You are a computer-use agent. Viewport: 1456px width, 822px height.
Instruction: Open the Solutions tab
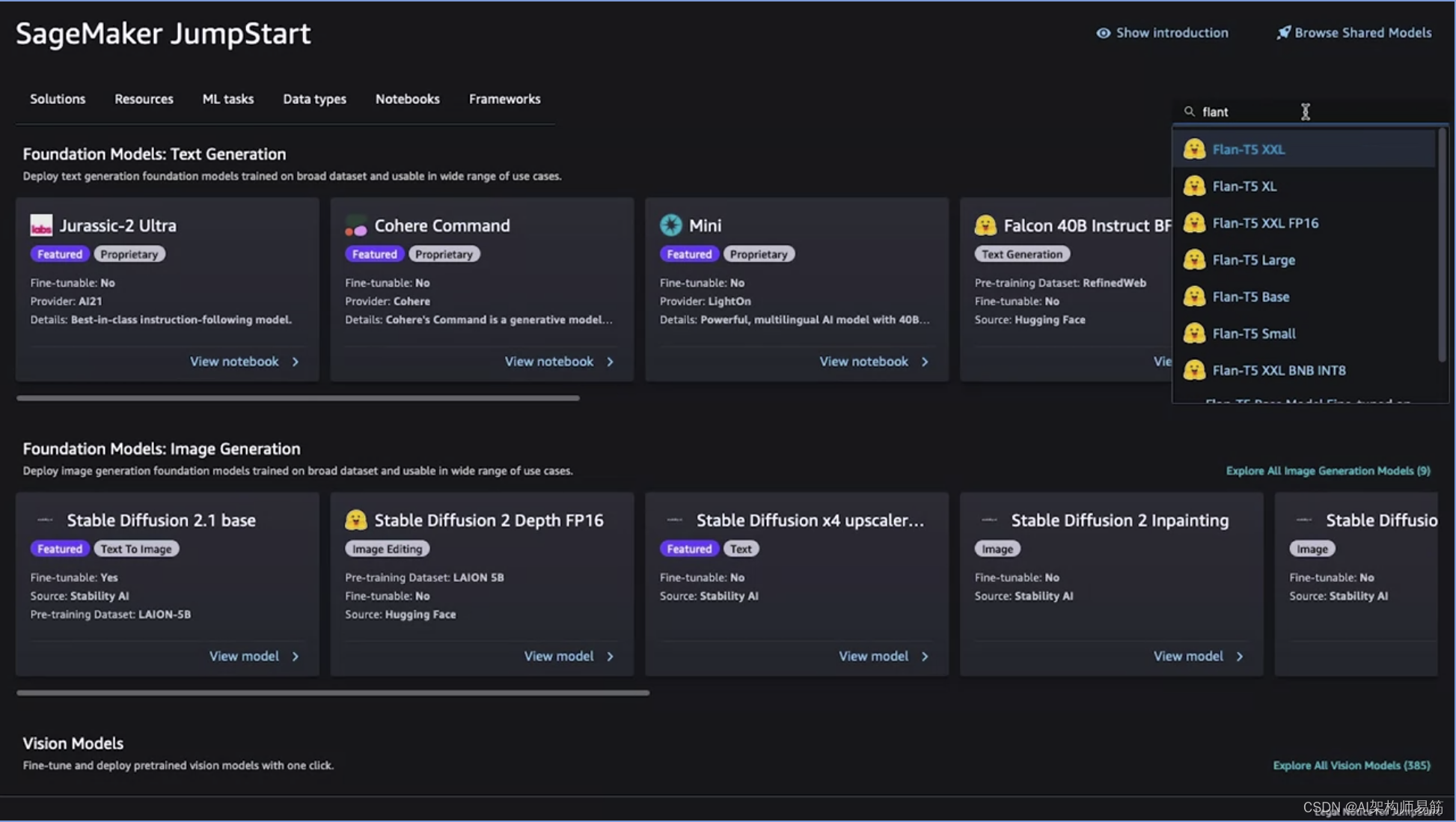[x=58, y=99]
